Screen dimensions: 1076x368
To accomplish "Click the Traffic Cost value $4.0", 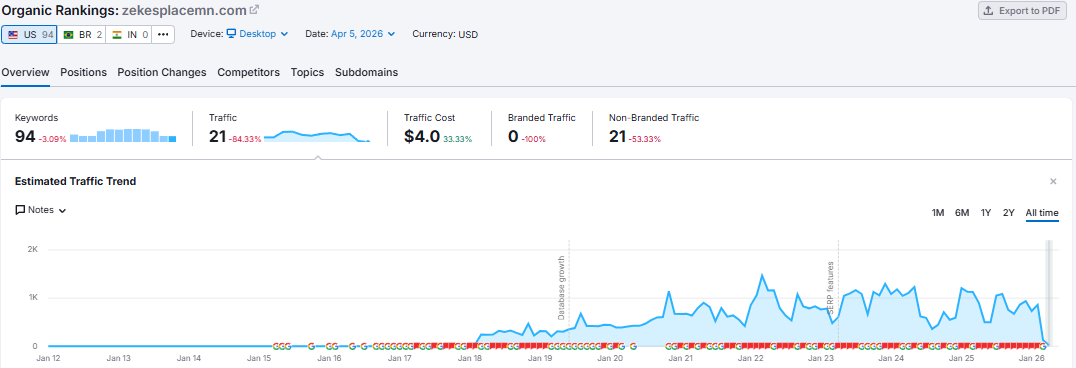I will click(421, 137).
